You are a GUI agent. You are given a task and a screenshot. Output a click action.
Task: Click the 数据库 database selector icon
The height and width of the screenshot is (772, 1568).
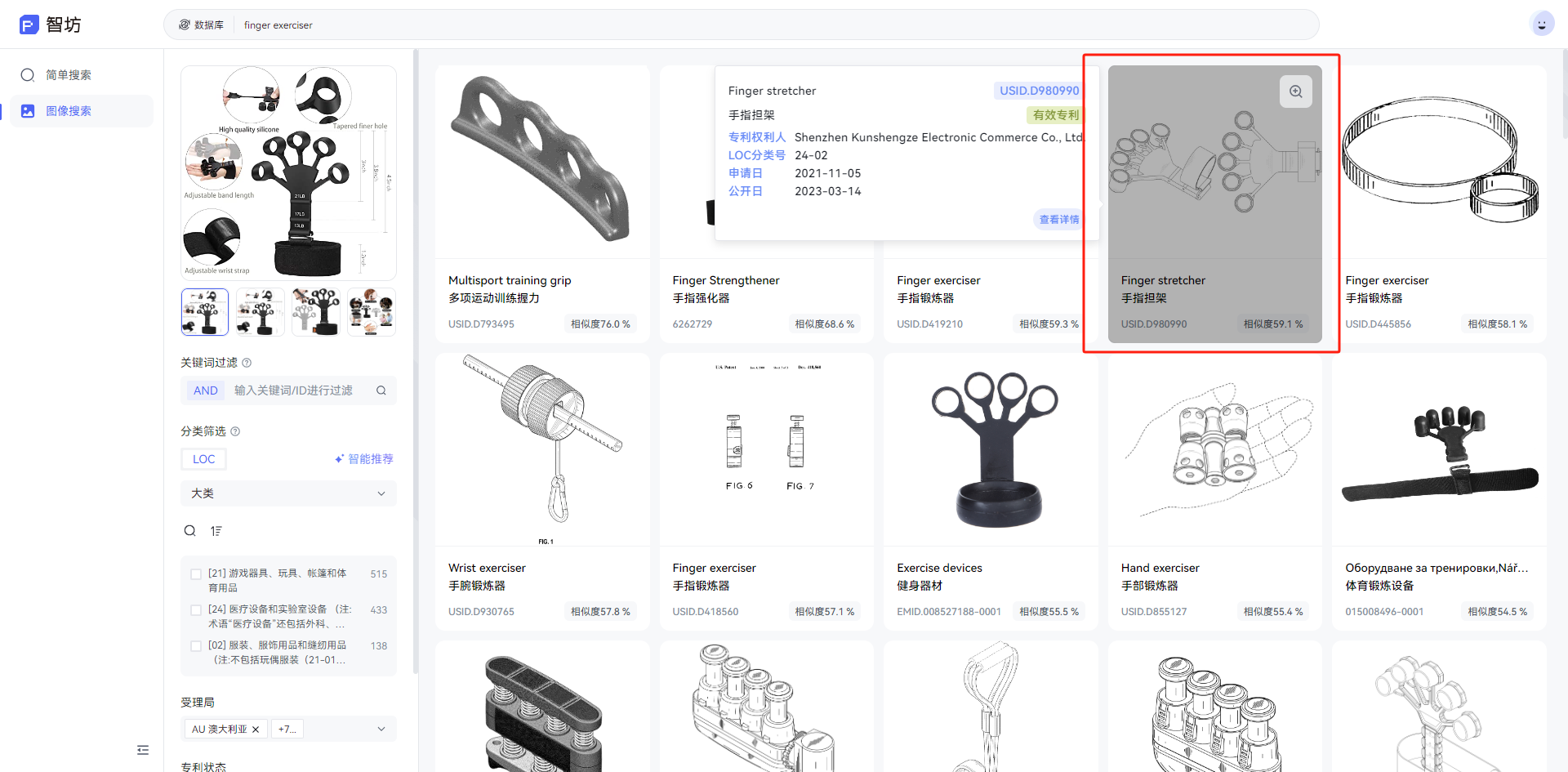tap(185, 25)
